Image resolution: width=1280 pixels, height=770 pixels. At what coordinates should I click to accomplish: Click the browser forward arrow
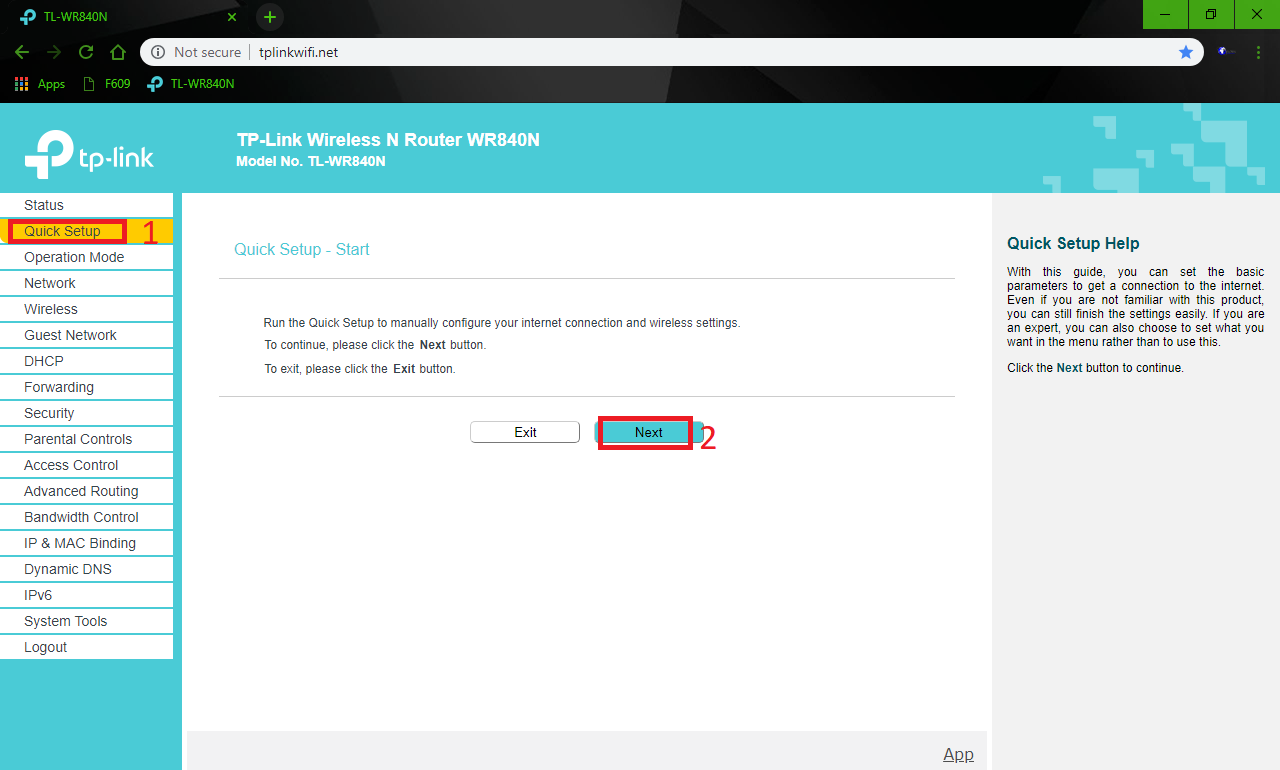[x=54, y=52]
